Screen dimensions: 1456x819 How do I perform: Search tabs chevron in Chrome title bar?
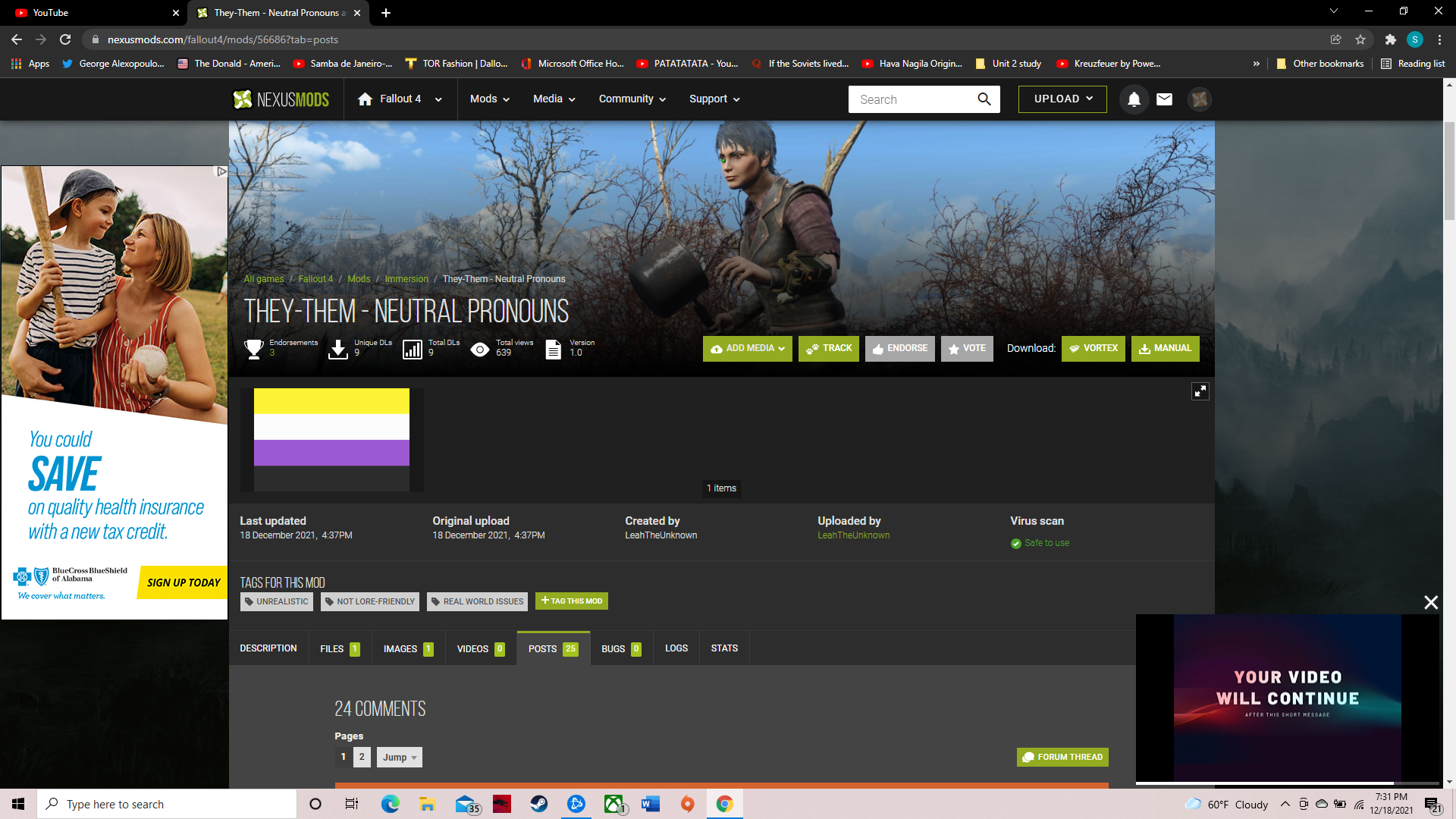click(x=1333, y=11)
